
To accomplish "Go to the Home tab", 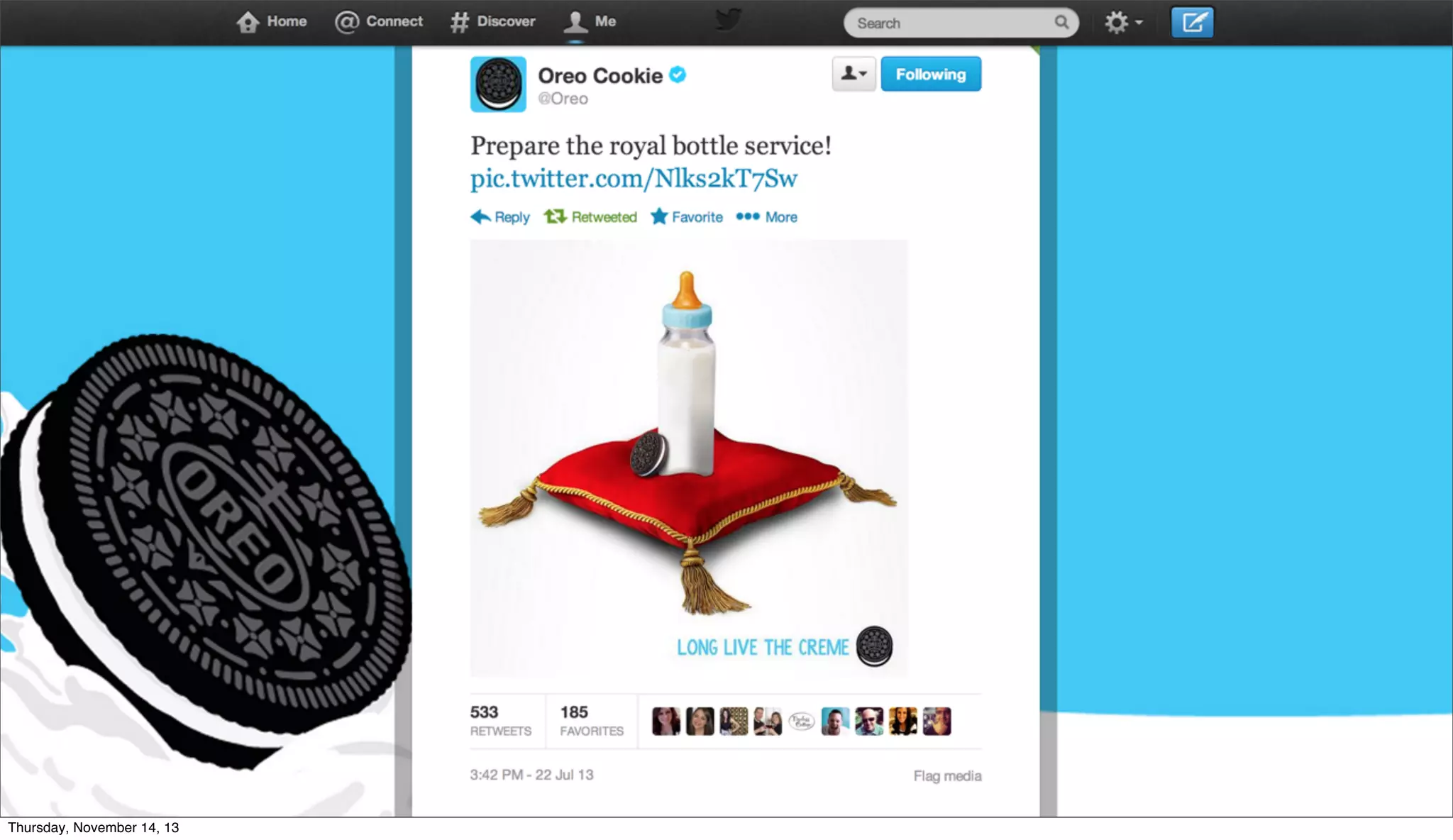I will coord(272,22).
